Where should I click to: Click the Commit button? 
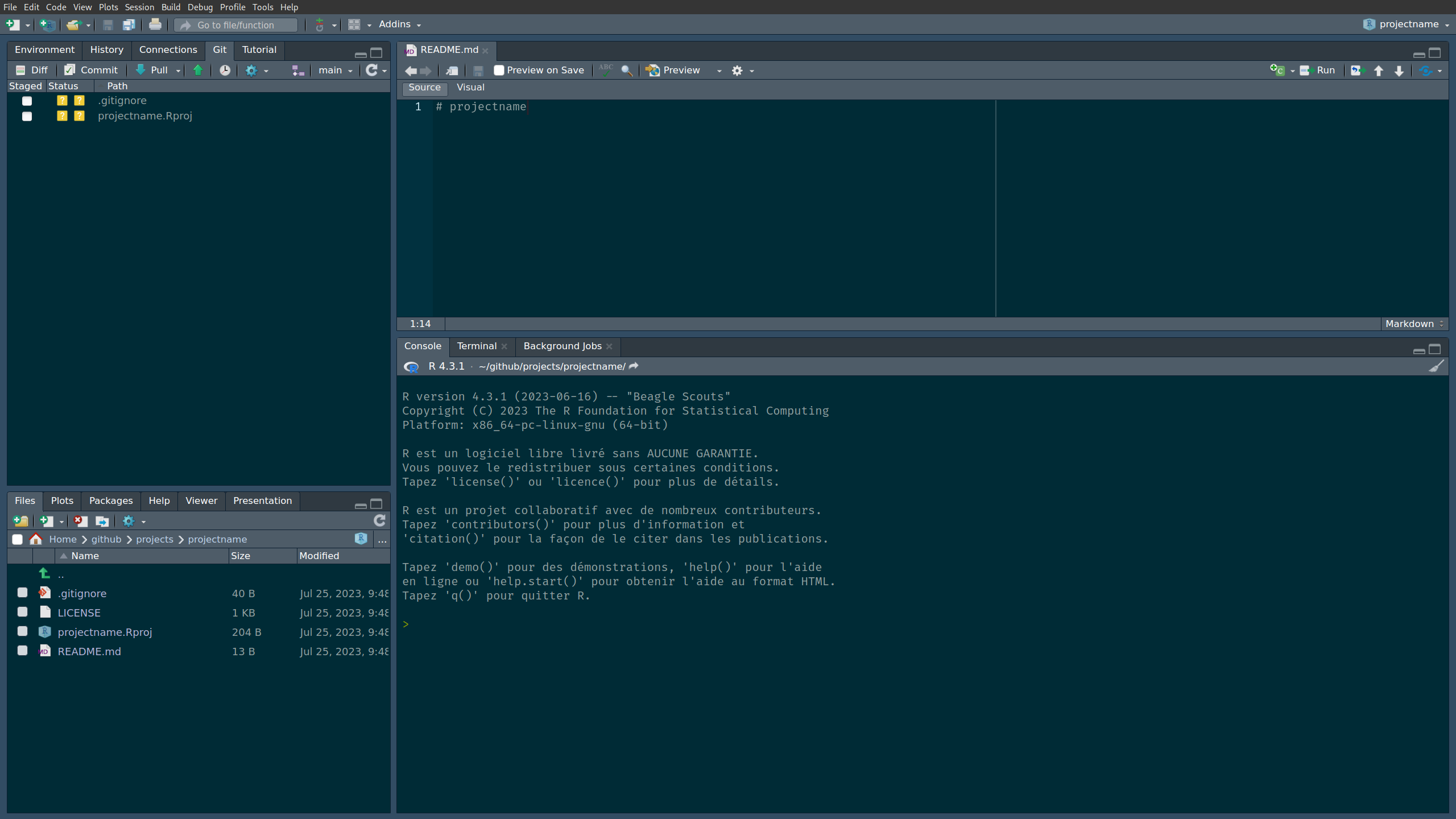click(91, 70)
